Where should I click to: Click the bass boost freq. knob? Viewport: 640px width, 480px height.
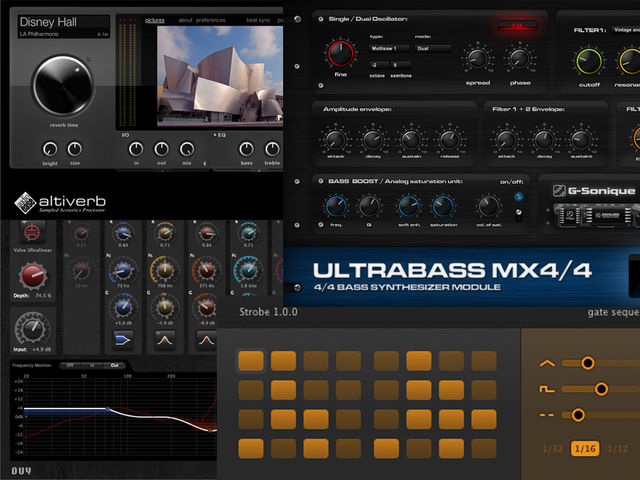coord(336,207)
